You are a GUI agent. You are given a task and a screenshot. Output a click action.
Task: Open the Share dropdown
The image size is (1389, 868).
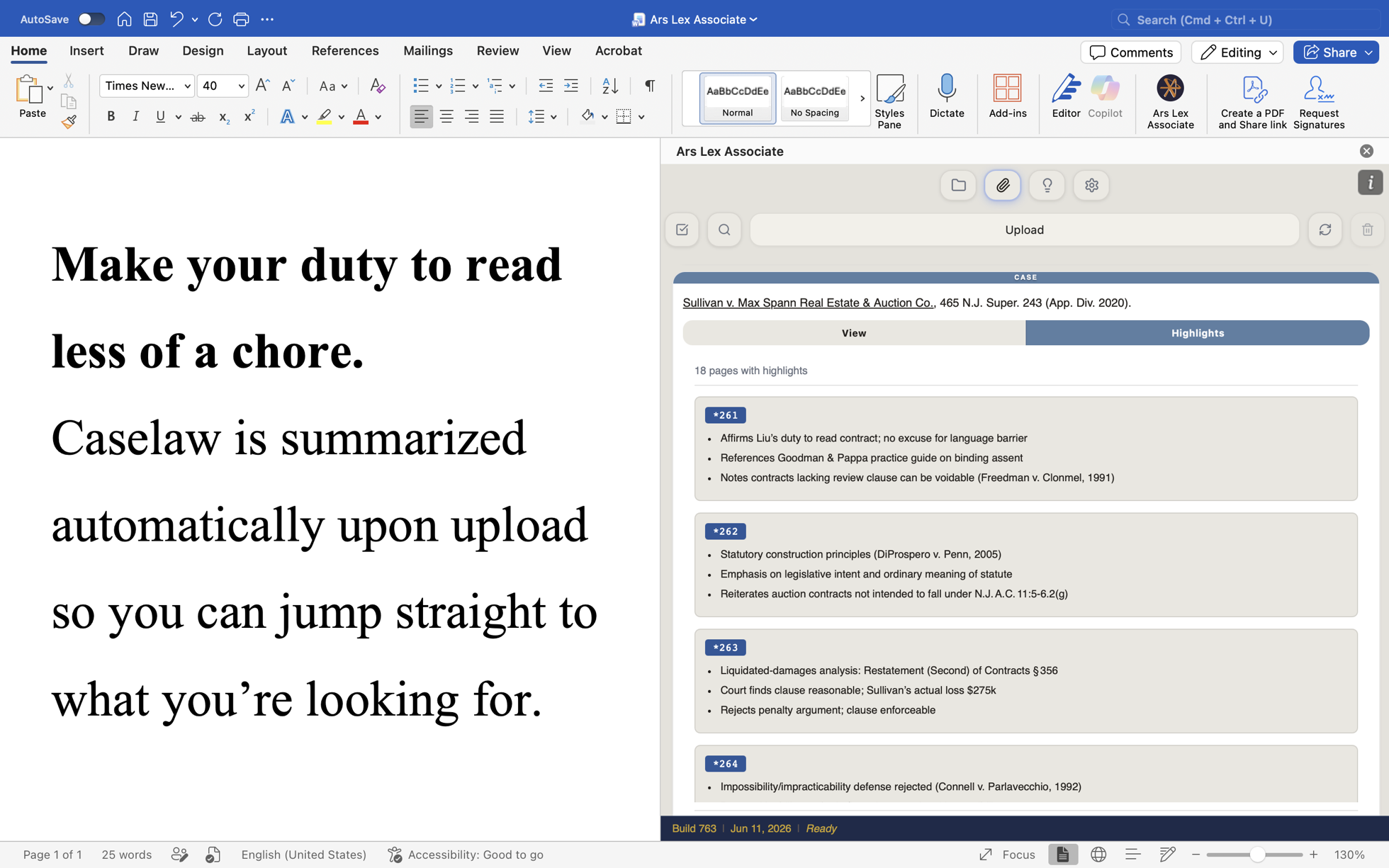(1368, 52)
